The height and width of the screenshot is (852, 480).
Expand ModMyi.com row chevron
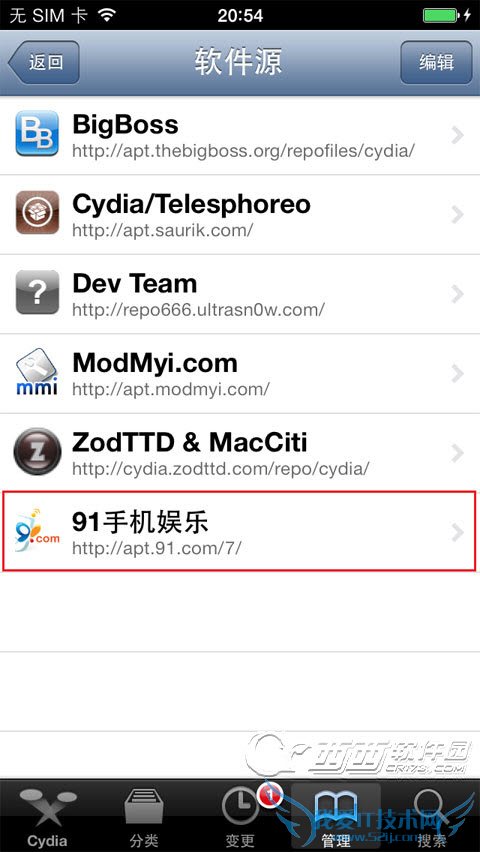pos(458,373)
